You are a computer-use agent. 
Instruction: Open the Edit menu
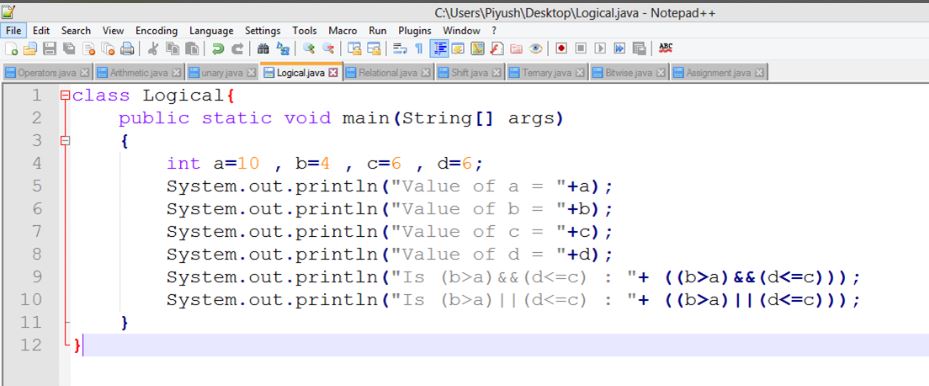[41, 30]
